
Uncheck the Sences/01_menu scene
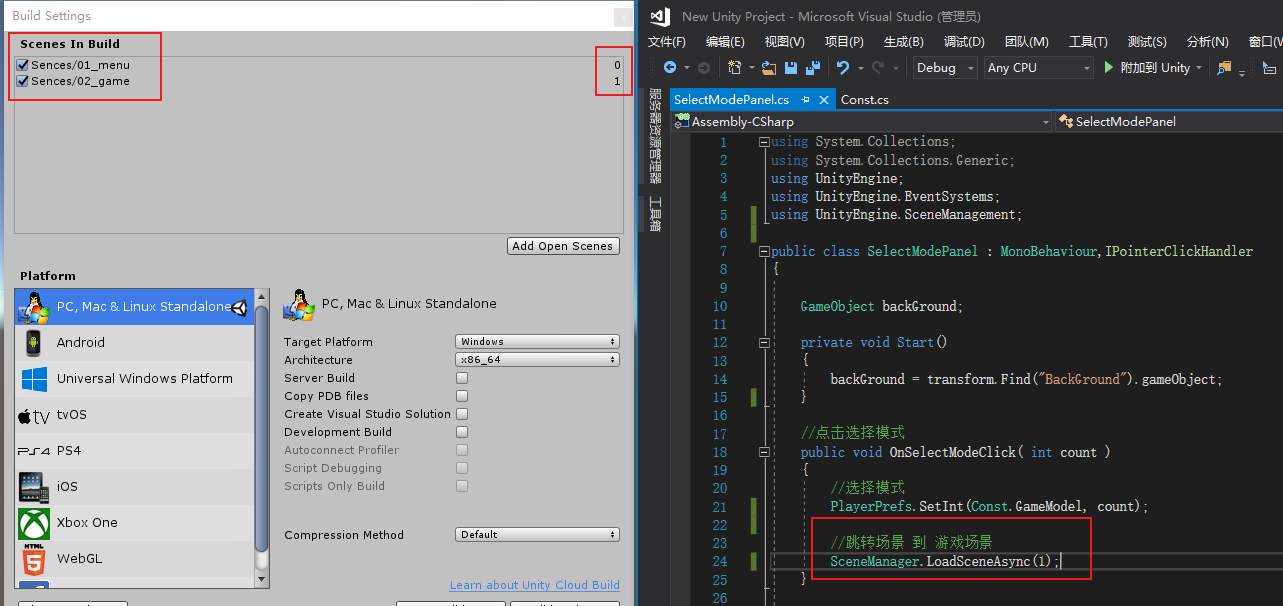[x=23, y=65]
